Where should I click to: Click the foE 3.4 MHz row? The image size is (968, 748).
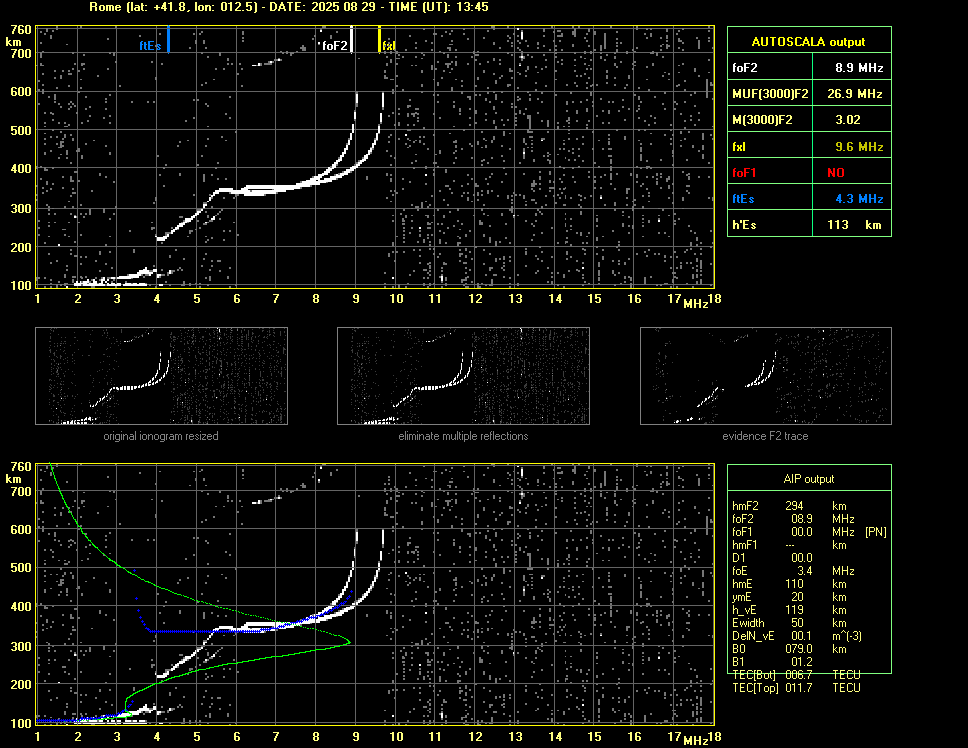coord(793,571)
